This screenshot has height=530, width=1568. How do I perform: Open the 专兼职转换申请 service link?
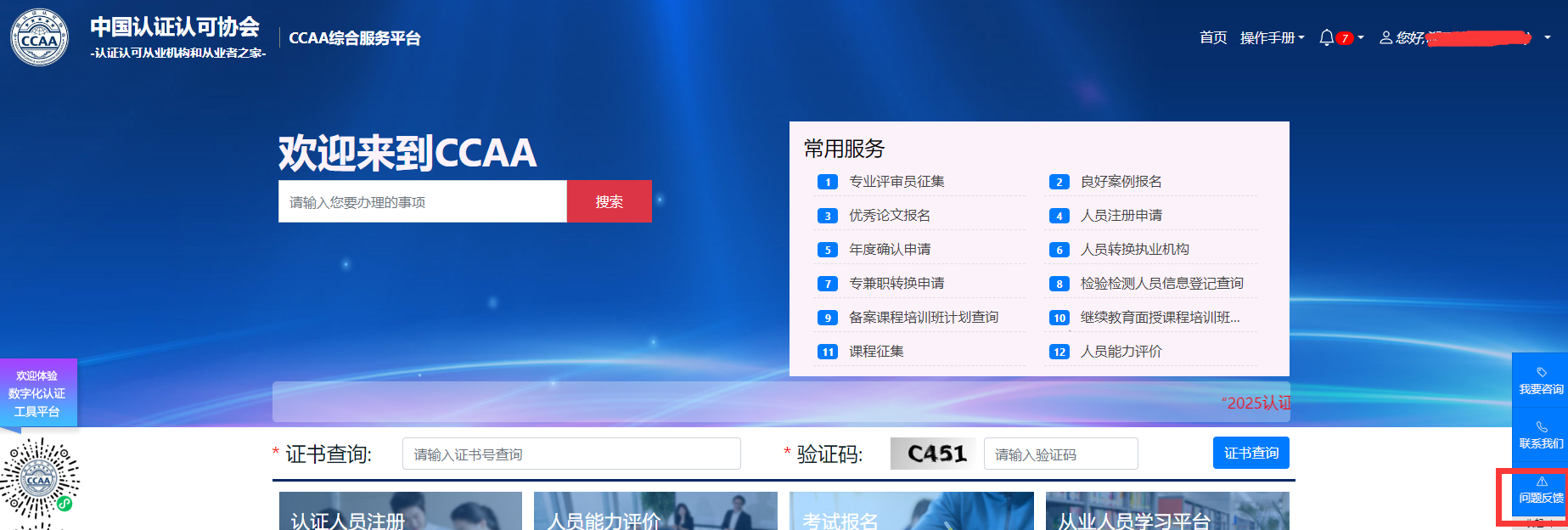896,284
